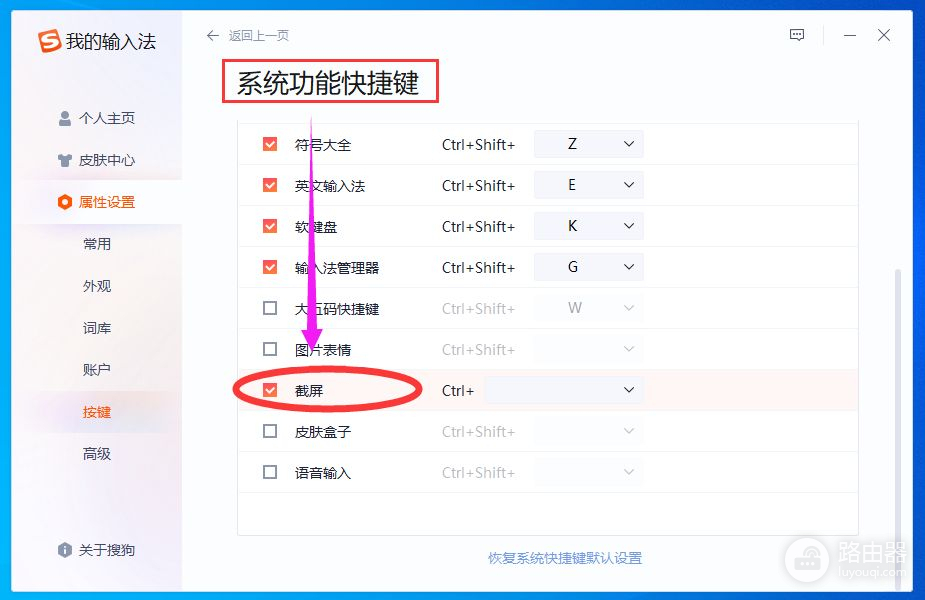Screen dimensions: 925x600
Task: Uncheck the 输入法管理器 shortcut checkbox
Action: coord(270,267)
